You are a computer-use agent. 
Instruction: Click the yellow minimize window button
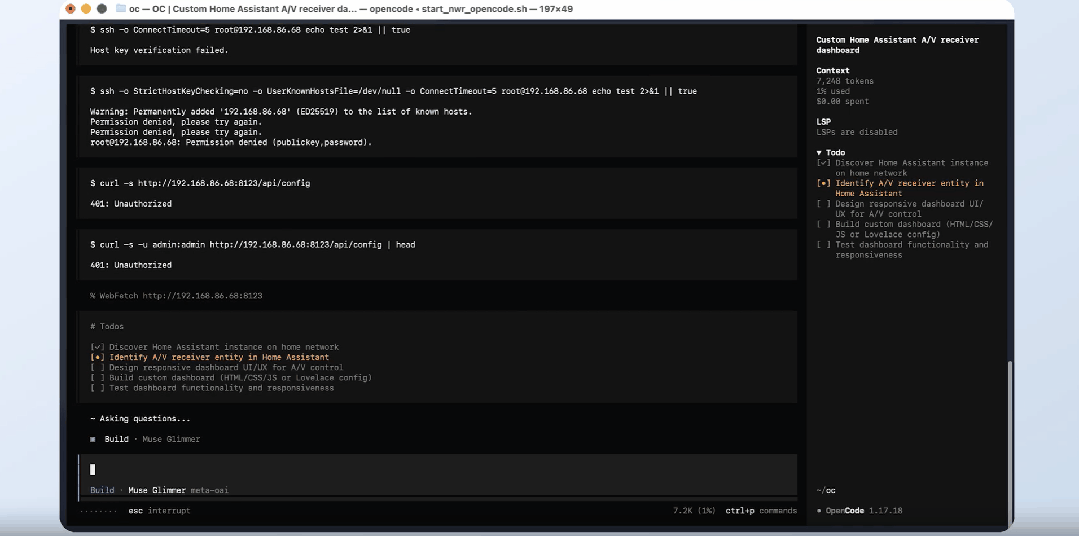86,9
